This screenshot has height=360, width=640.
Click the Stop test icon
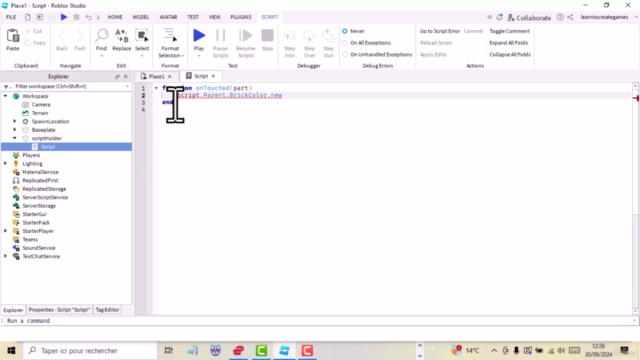pyautogui.click(x=267, y=36)
